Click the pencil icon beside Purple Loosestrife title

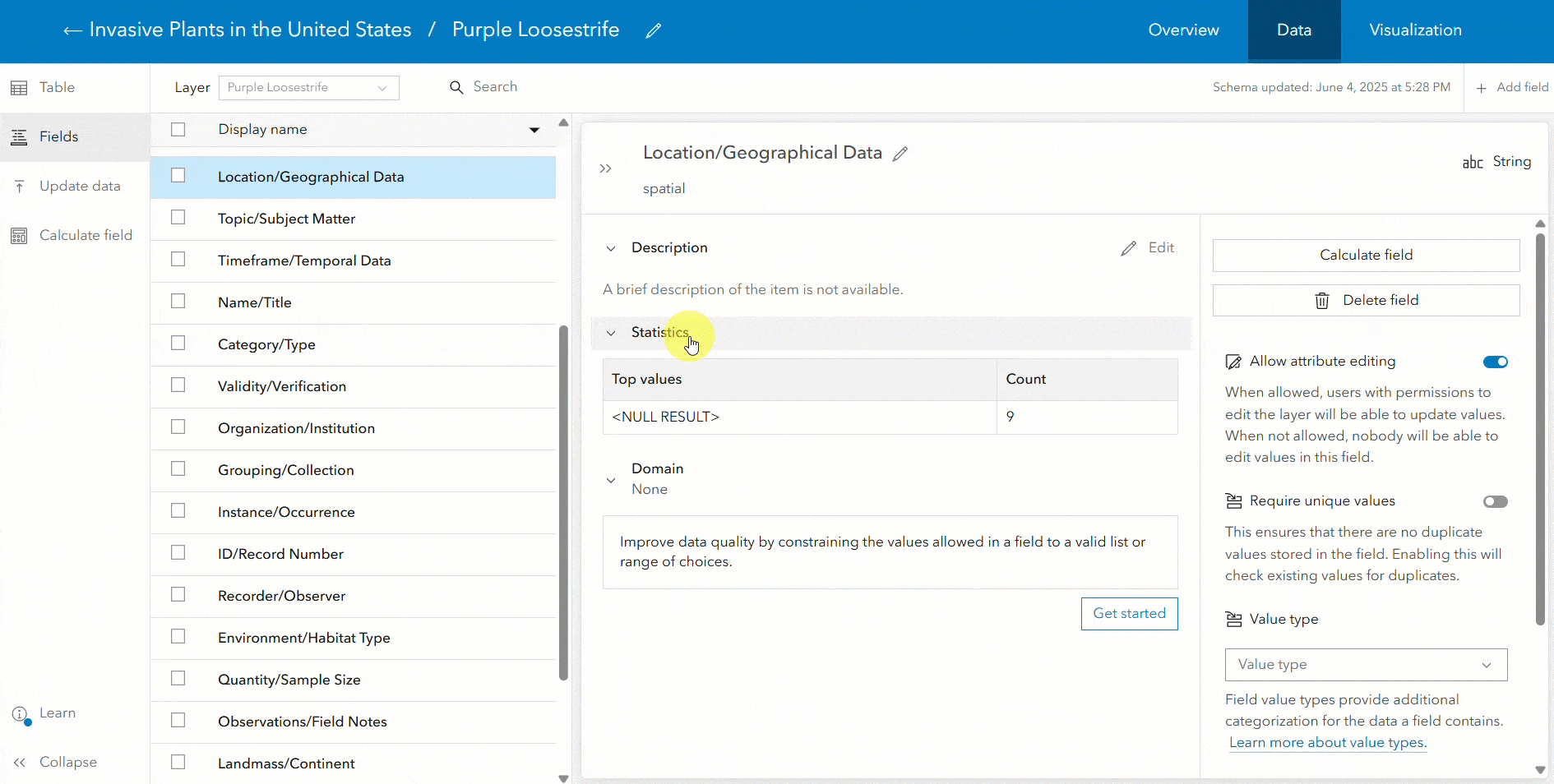(654, 31)
